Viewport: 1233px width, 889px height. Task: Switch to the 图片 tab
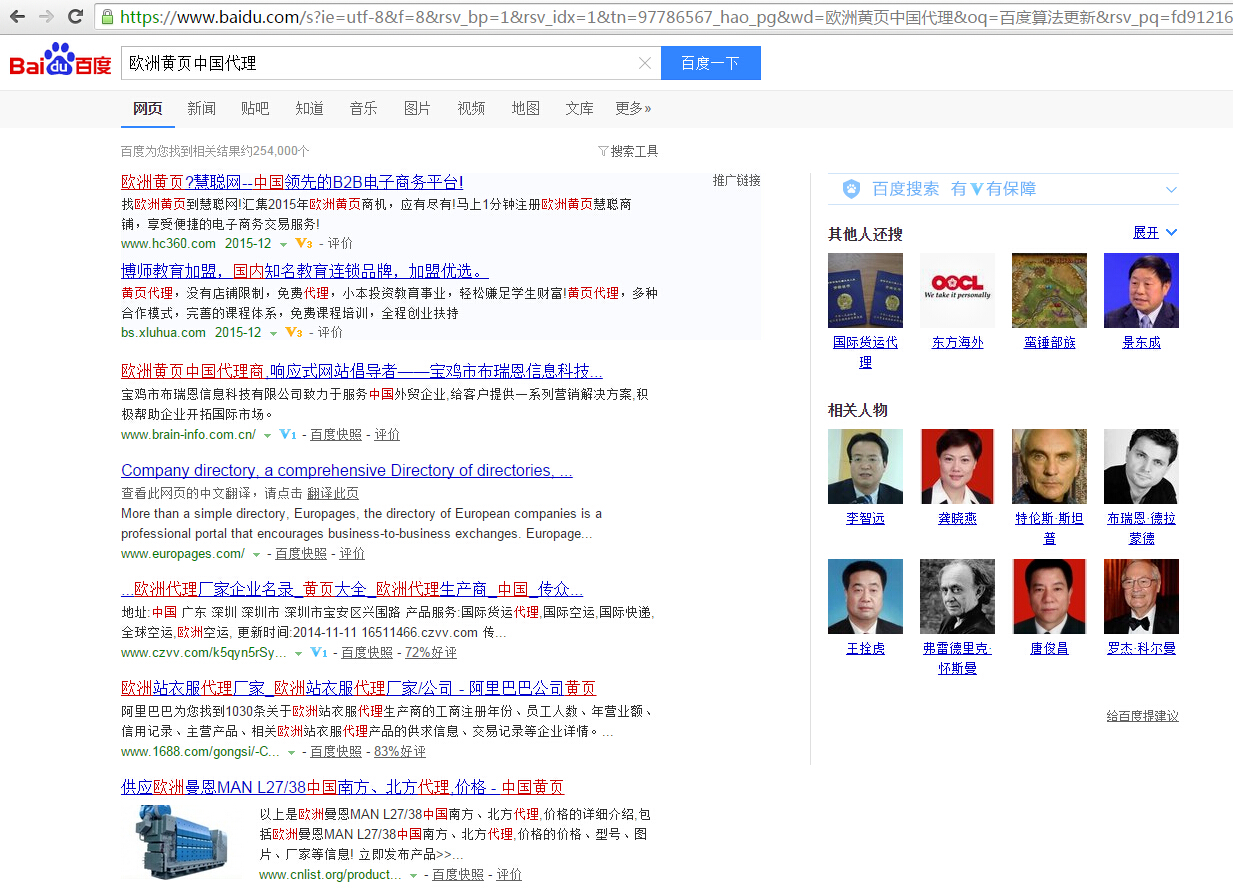click(x=417, y=108)
